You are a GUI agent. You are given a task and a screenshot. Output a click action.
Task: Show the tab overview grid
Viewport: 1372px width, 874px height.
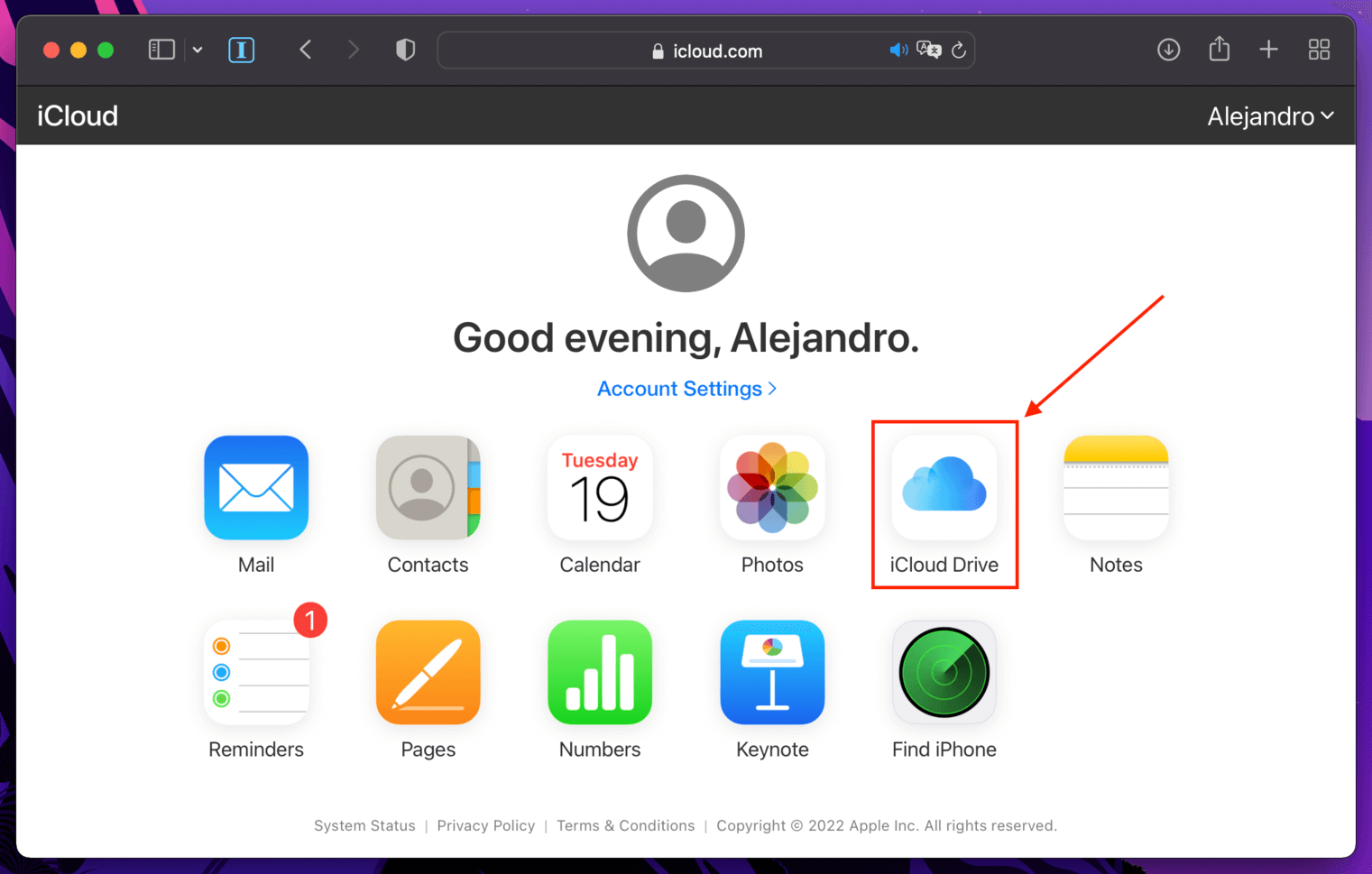1319,50
